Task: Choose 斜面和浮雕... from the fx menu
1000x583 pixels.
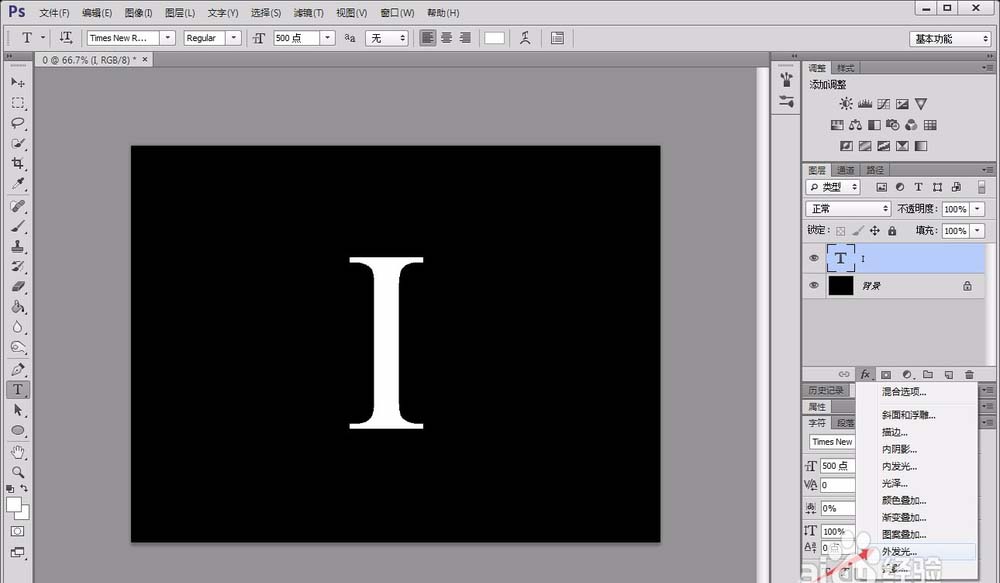Action: pyautogui.click(x=909, y=415)
